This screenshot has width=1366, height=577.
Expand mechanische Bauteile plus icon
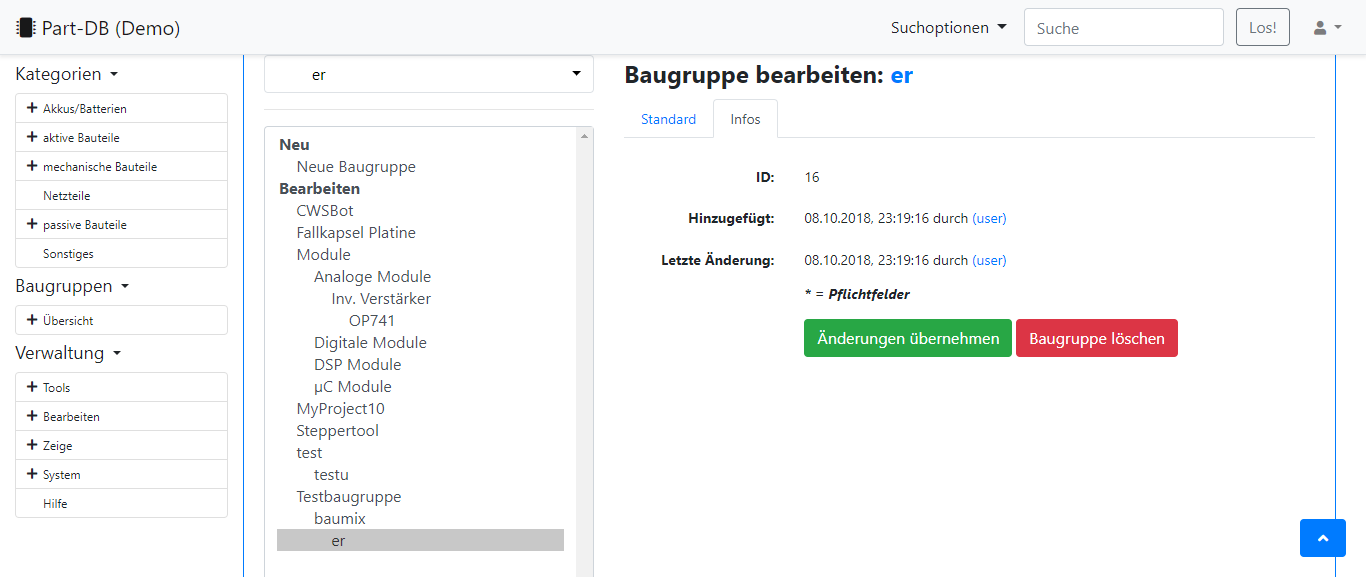tap(32, 166)
